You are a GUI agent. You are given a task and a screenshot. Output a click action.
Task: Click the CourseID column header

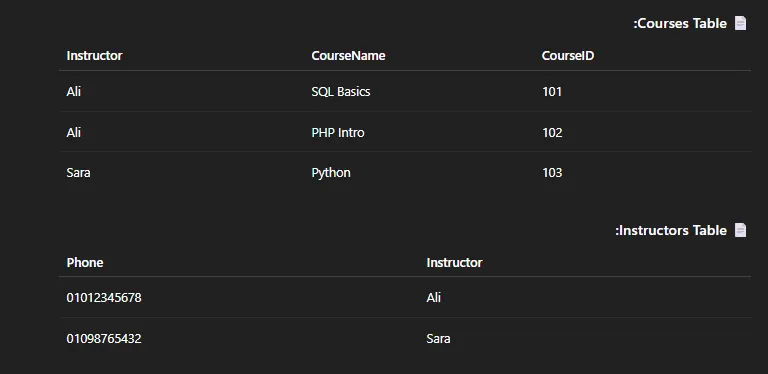568,56
